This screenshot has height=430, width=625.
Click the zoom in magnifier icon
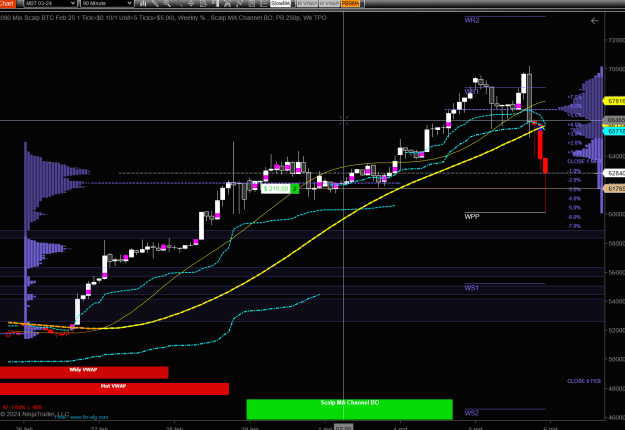tap(167, 4)
